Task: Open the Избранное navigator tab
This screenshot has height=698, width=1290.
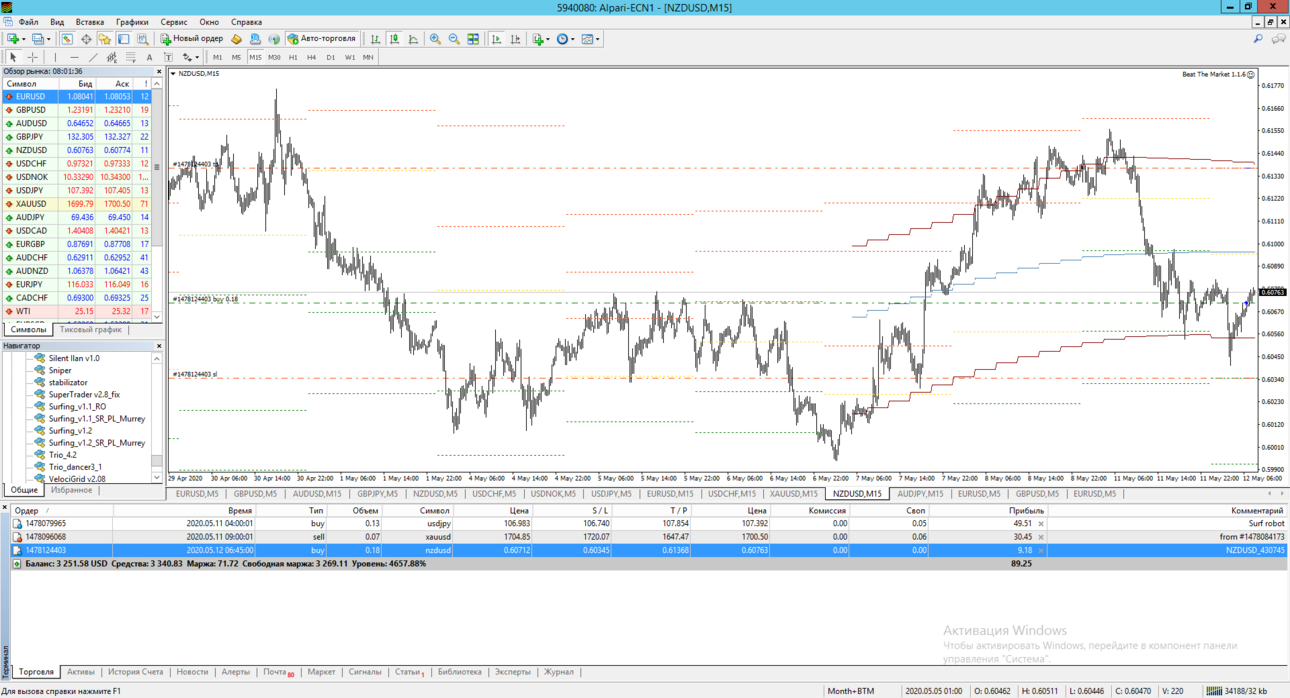Action: [72, 490]
